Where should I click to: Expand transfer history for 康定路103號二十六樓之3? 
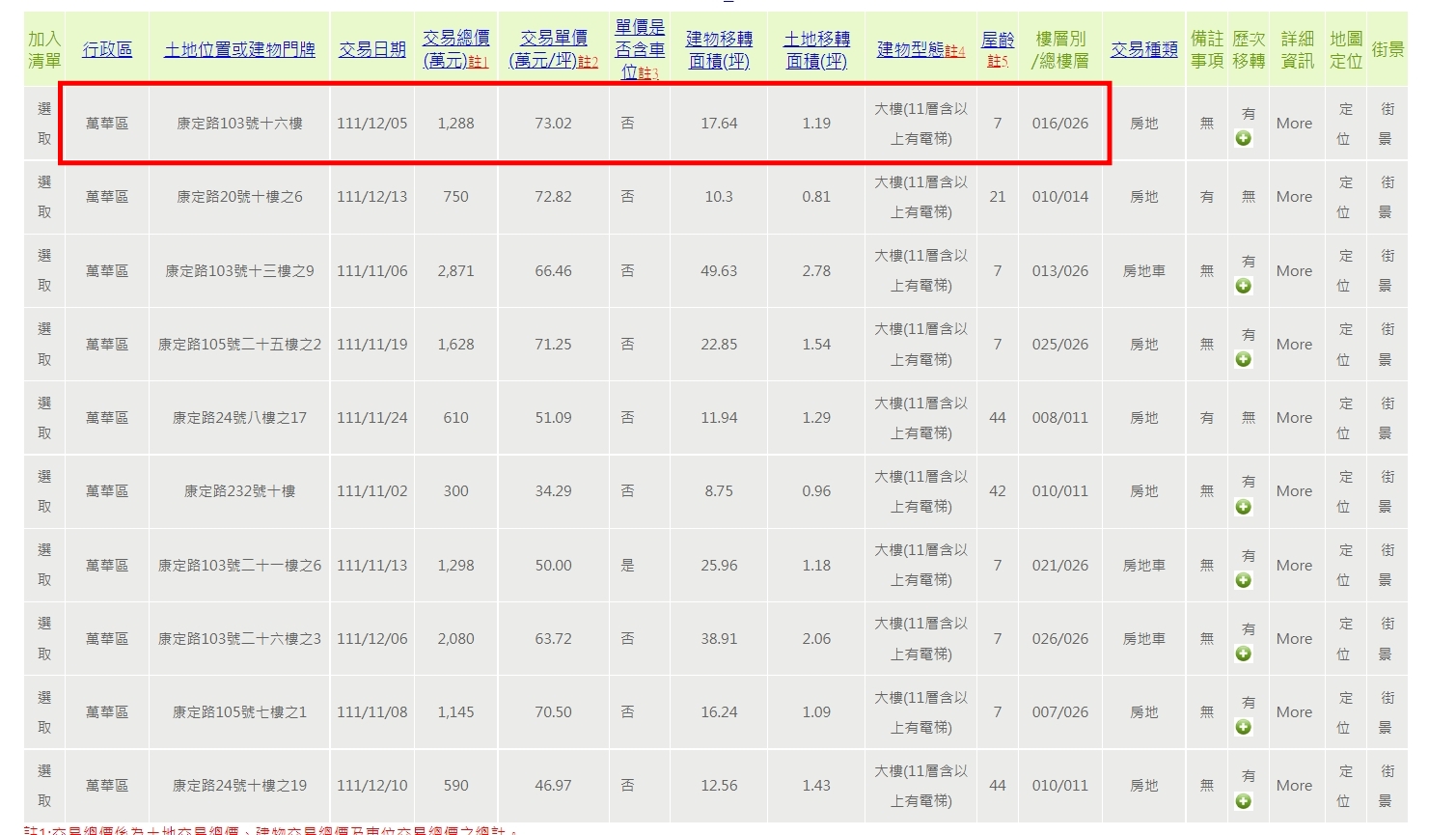tap(1244, 654)
